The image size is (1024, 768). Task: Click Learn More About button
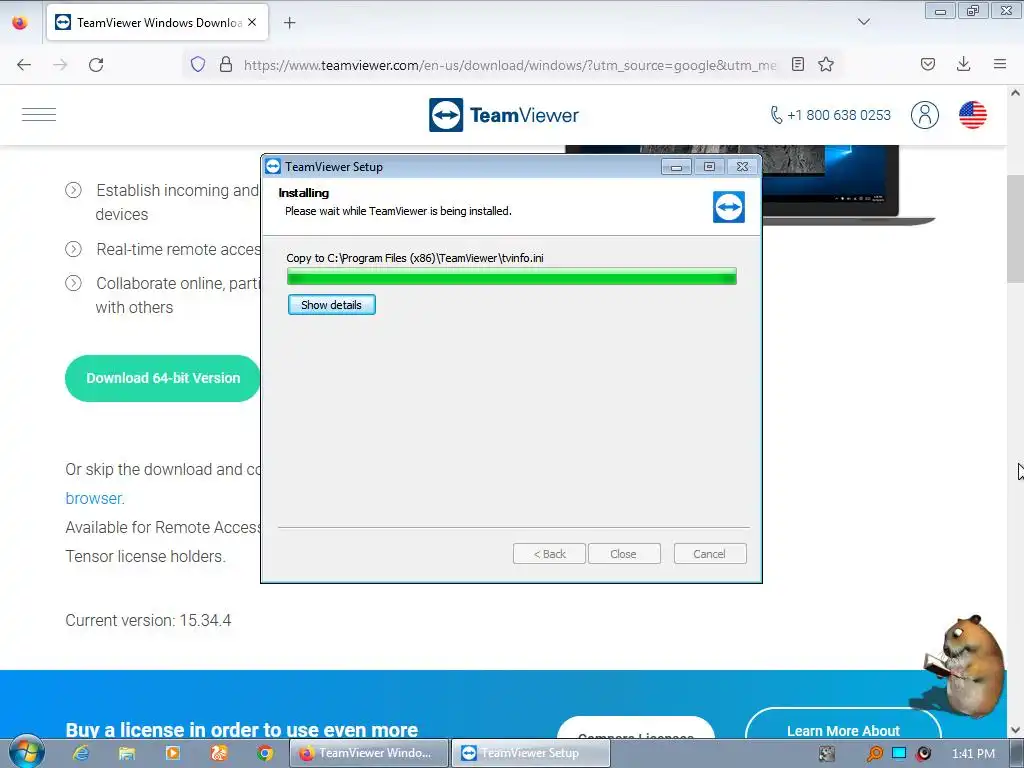843,730
